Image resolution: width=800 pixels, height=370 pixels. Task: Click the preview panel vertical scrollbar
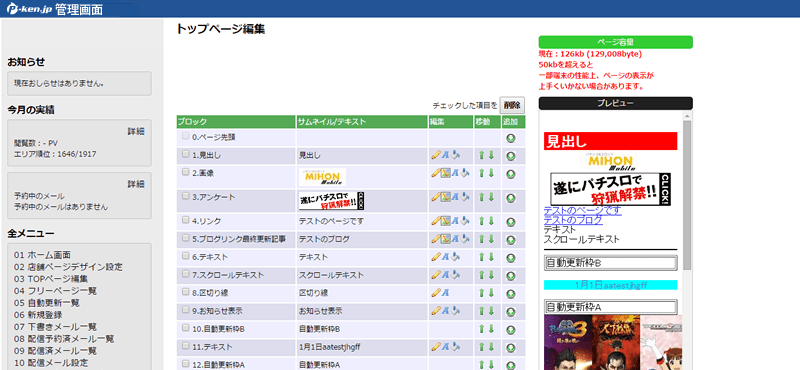(687, 194)
